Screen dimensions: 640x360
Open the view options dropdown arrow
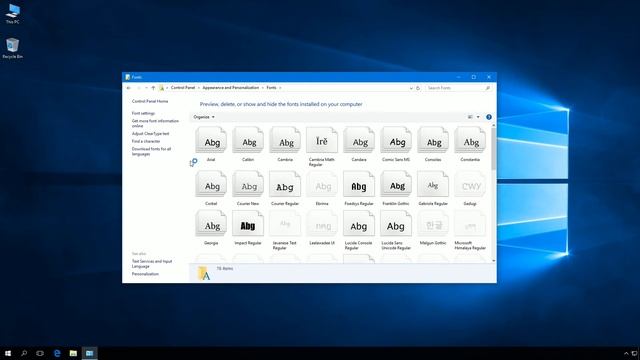pos(478,117)
